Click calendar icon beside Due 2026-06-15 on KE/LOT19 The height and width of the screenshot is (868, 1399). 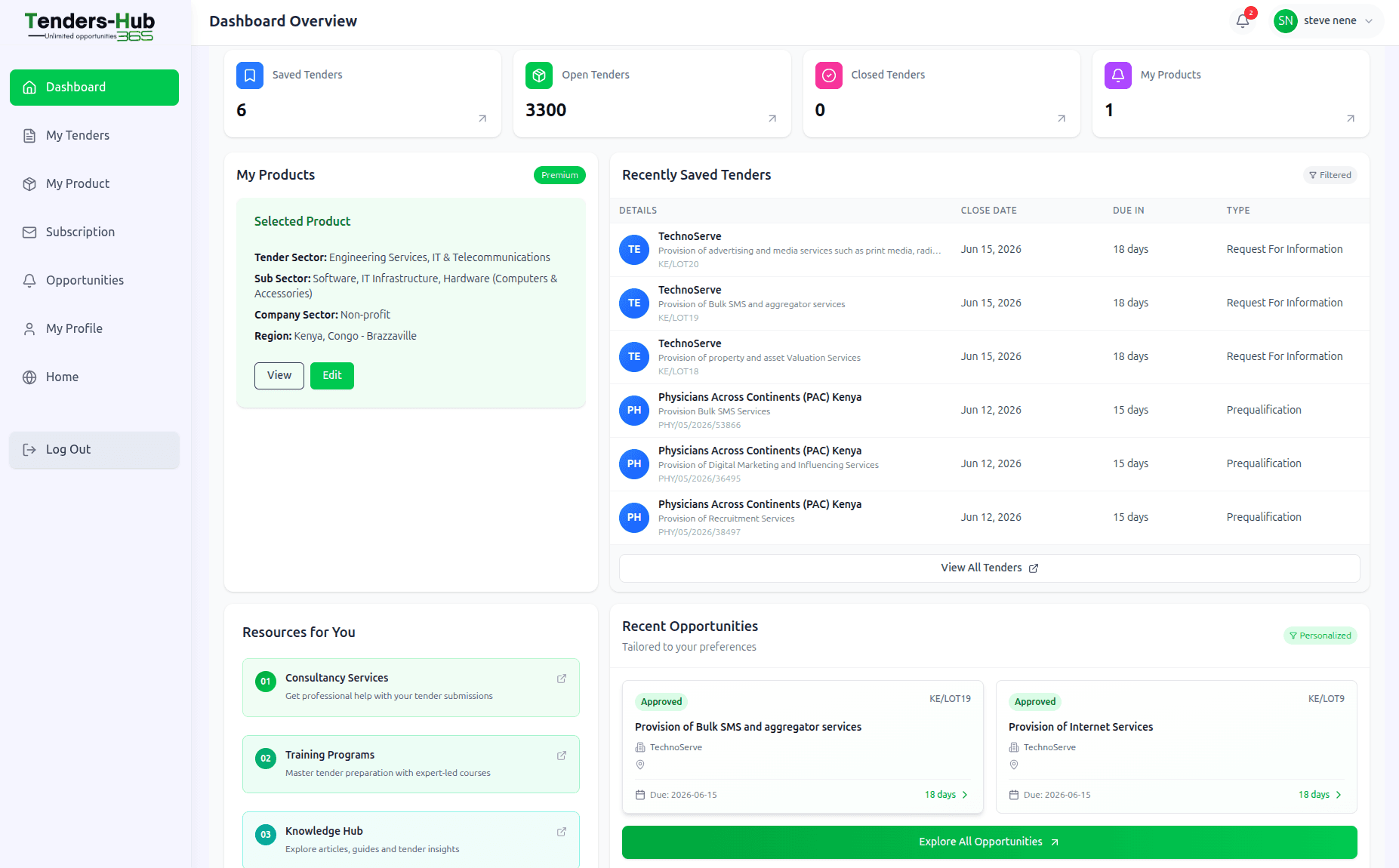(640, 795)
